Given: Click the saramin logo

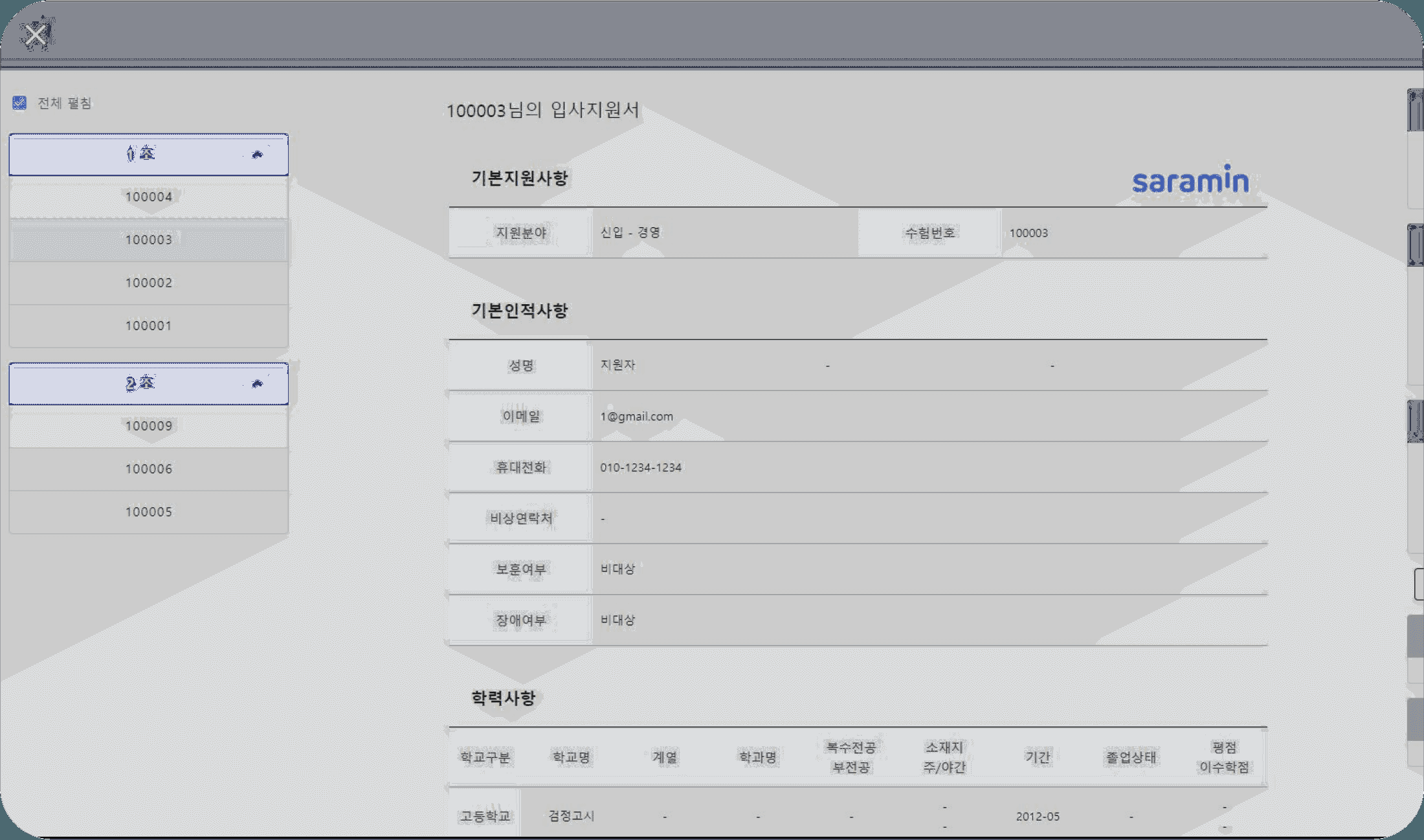Looking at the screenshot, I should [x=1190, y=179].
